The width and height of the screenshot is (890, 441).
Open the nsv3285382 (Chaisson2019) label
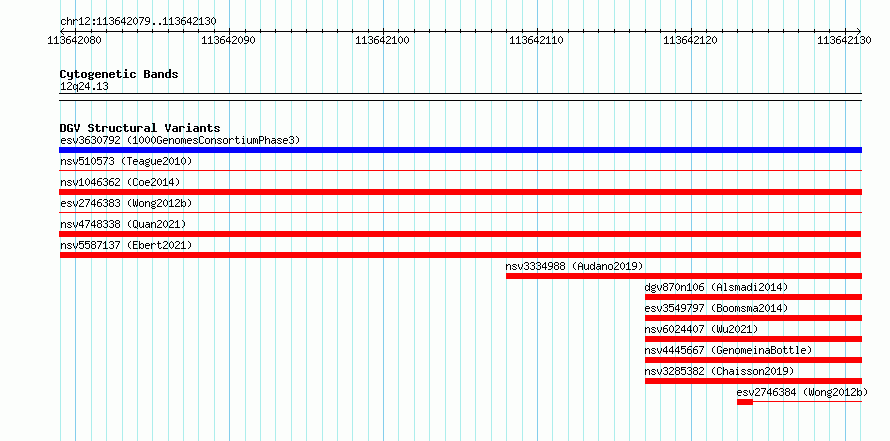719,371
